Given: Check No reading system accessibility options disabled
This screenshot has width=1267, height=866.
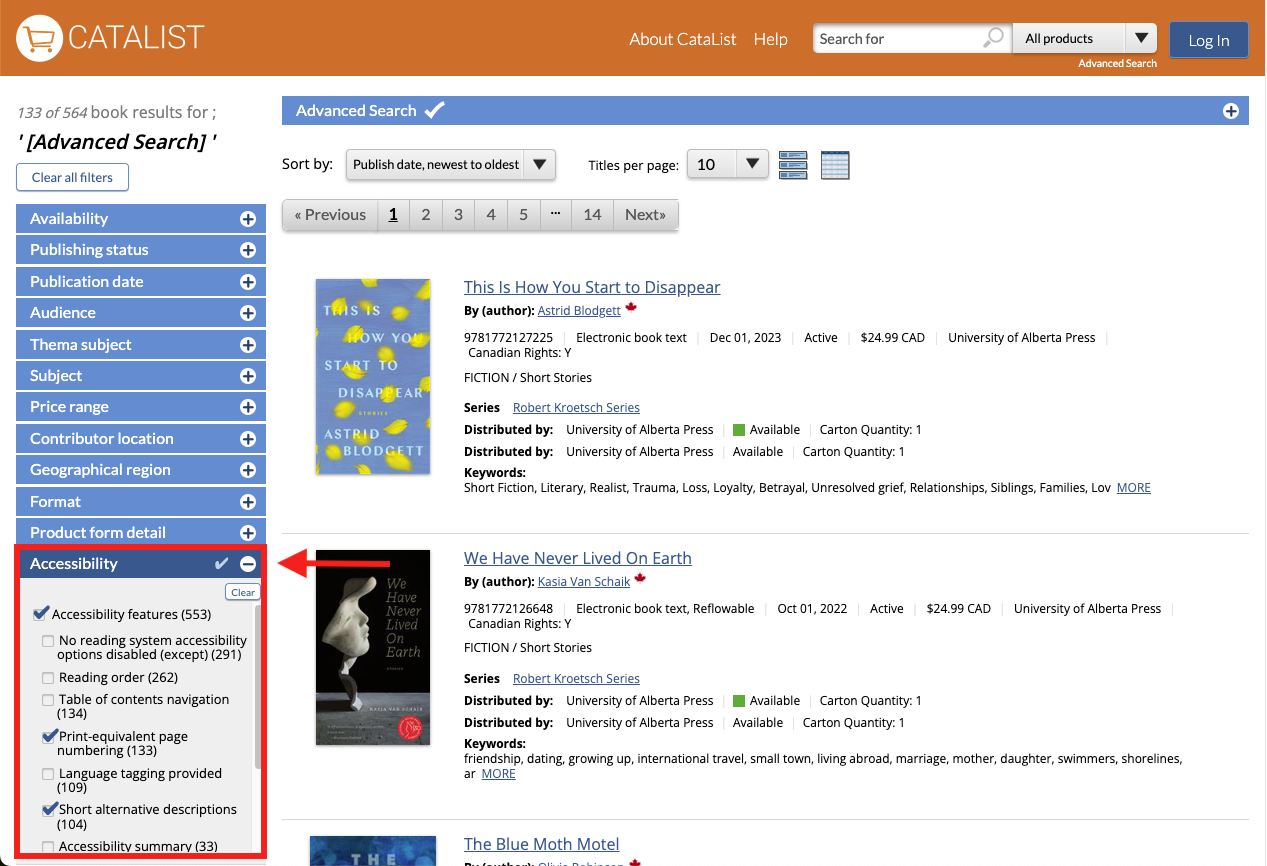Looking at the screenshot, I should [x=48, y=641].
